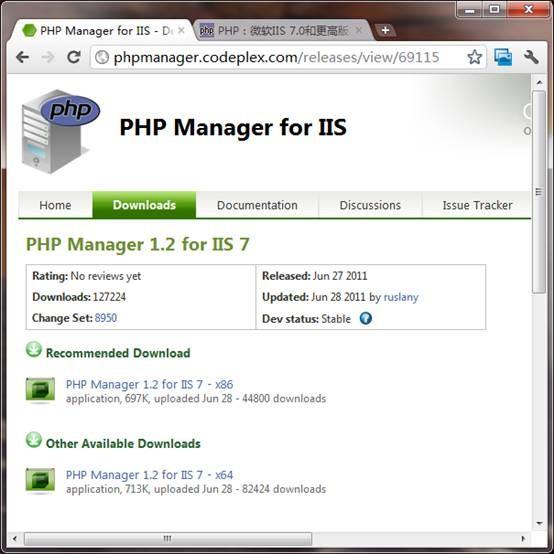The image size is (554, 554).
Task: Close the PHP Manager for IIS tab
Action: tap(181, 30)
